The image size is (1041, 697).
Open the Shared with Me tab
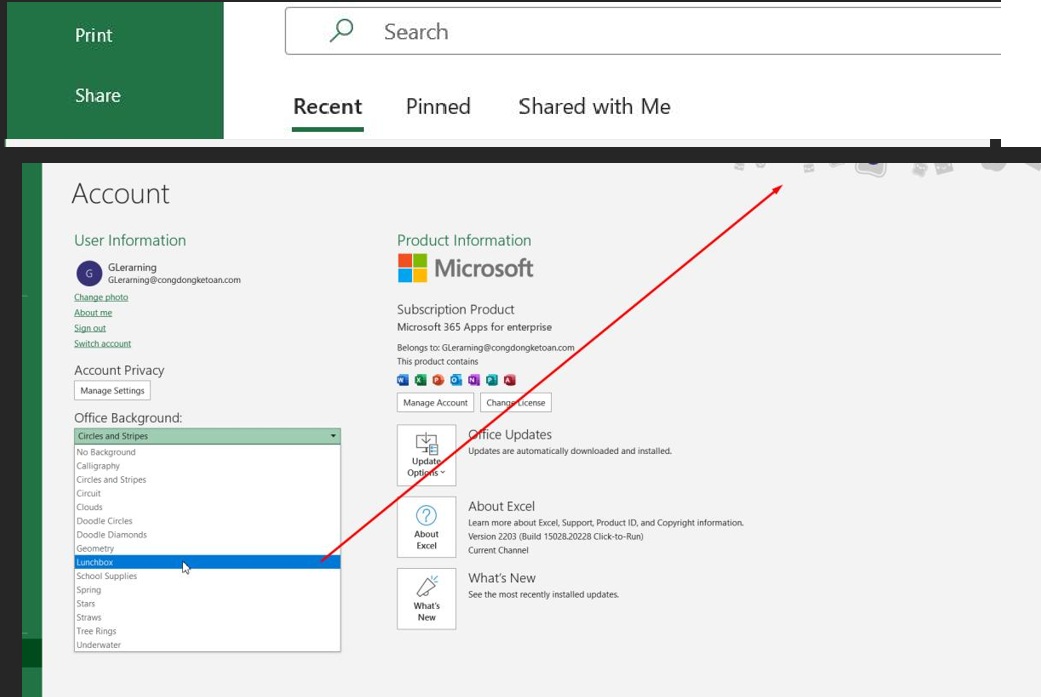pos(594,107)
